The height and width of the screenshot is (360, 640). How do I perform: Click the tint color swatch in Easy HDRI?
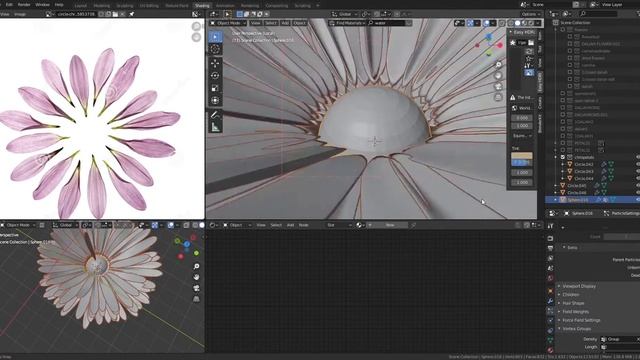click(522, 156)
